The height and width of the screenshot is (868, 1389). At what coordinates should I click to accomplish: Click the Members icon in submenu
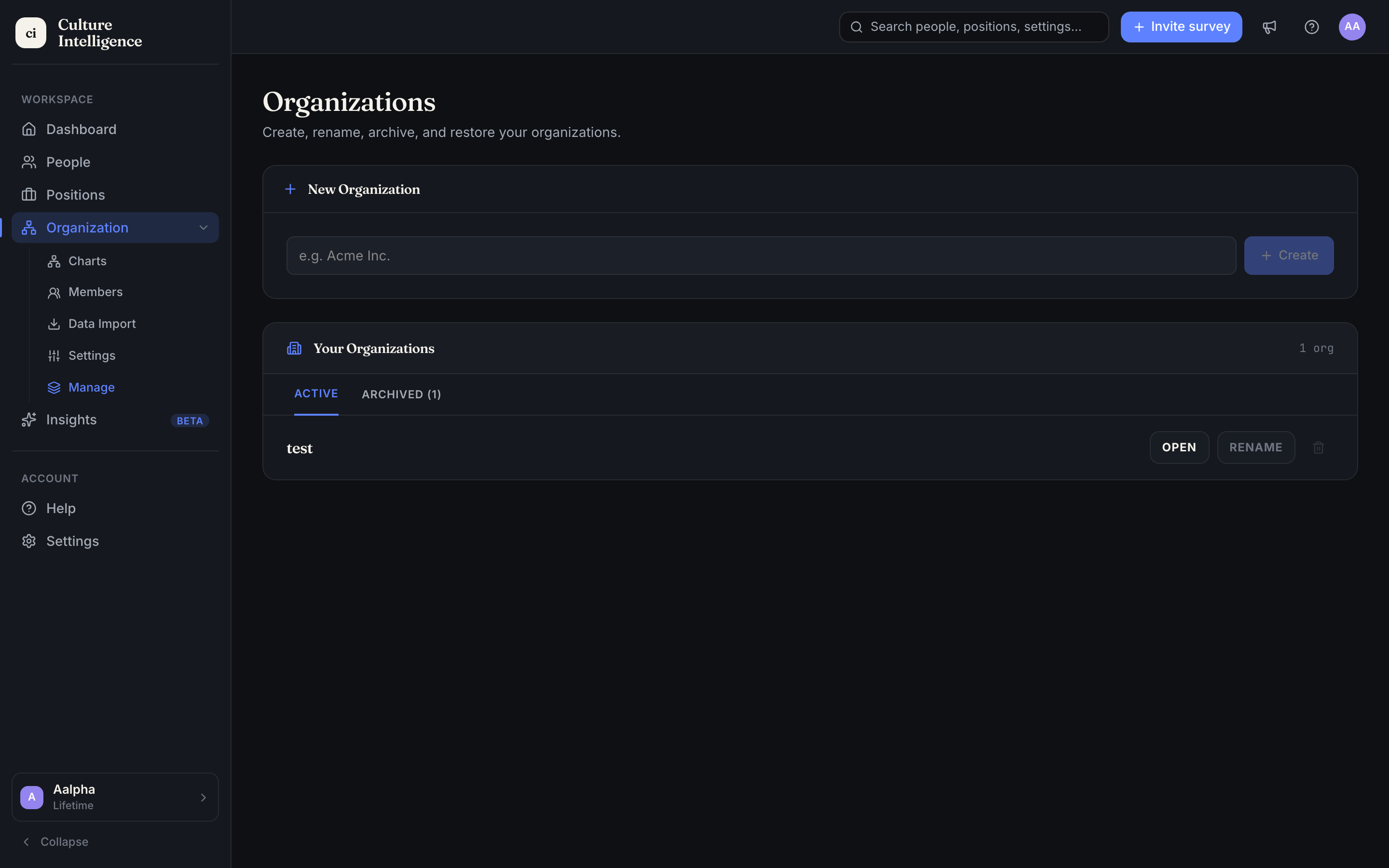[x=54, y=293]
